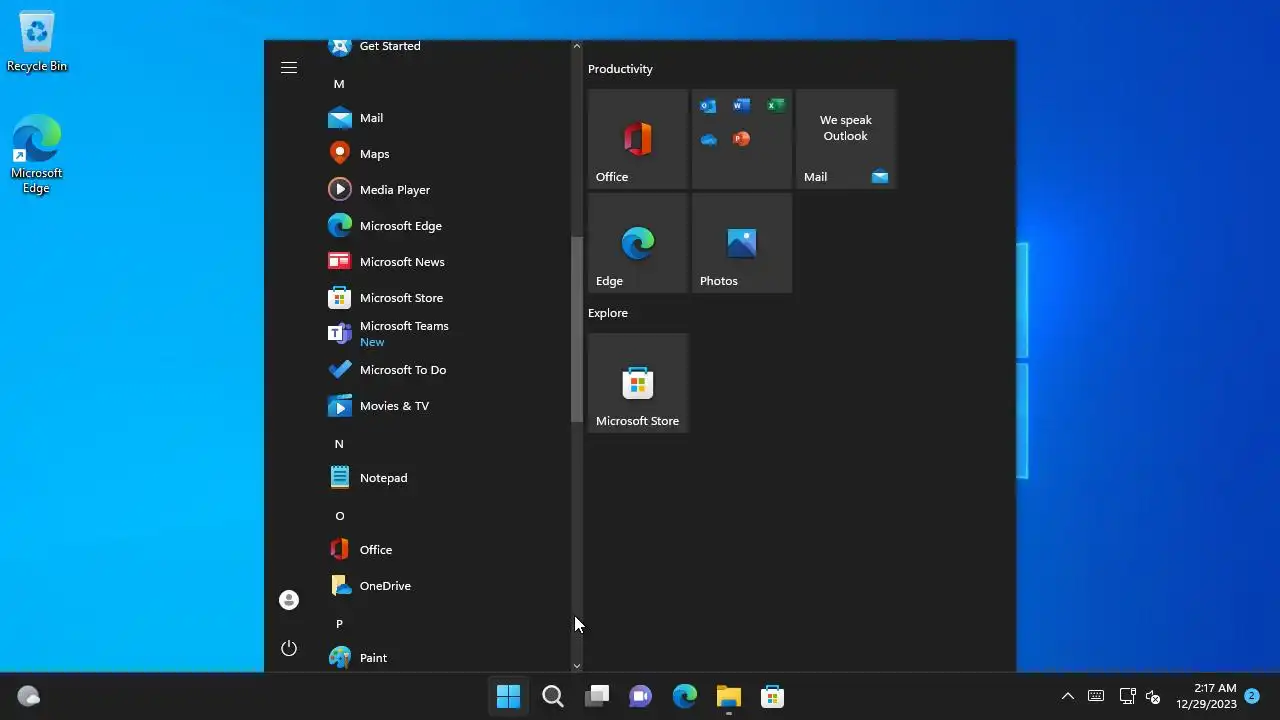Show hidden system tray icons

click(x=1067, y=696)
